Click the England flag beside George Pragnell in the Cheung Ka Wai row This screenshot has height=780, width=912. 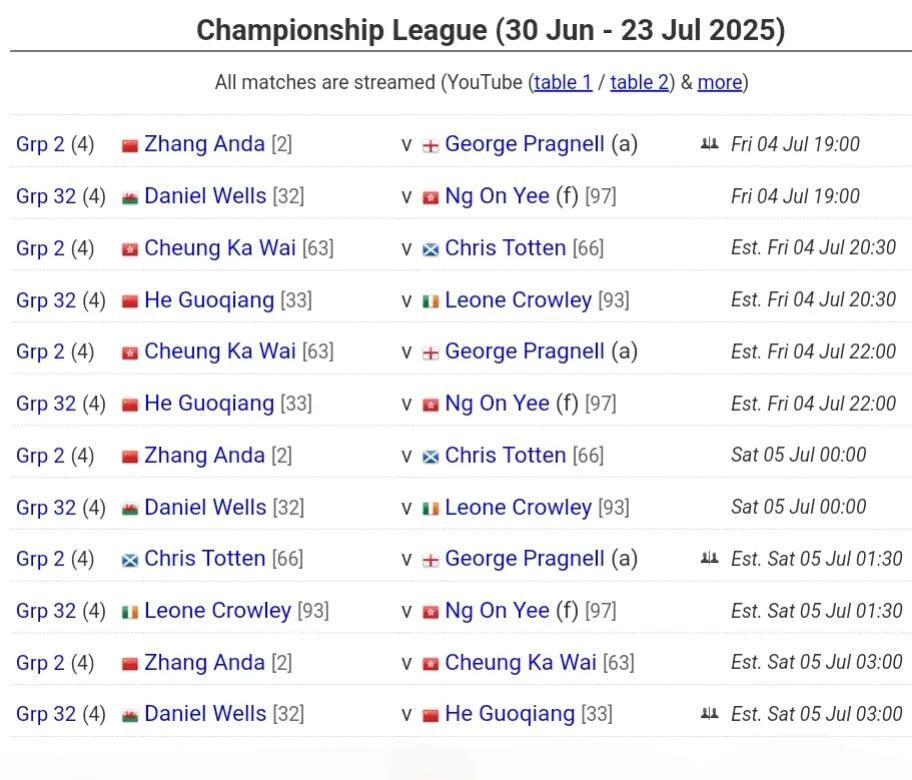(430, 354)
